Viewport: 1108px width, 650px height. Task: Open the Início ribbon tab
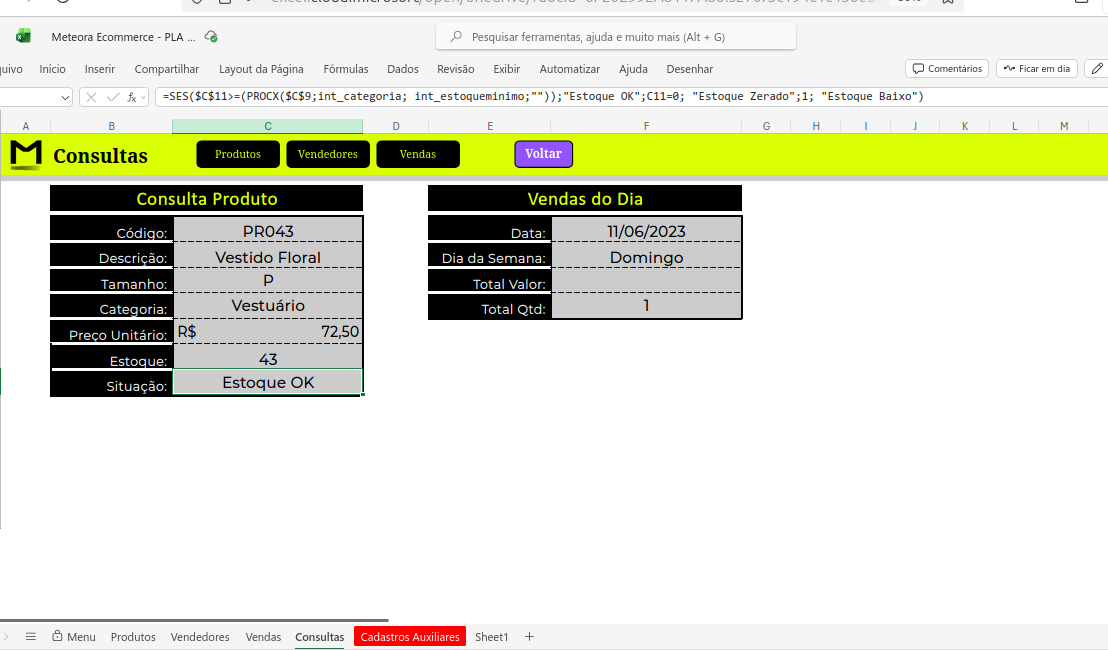(x=52, y=69)
